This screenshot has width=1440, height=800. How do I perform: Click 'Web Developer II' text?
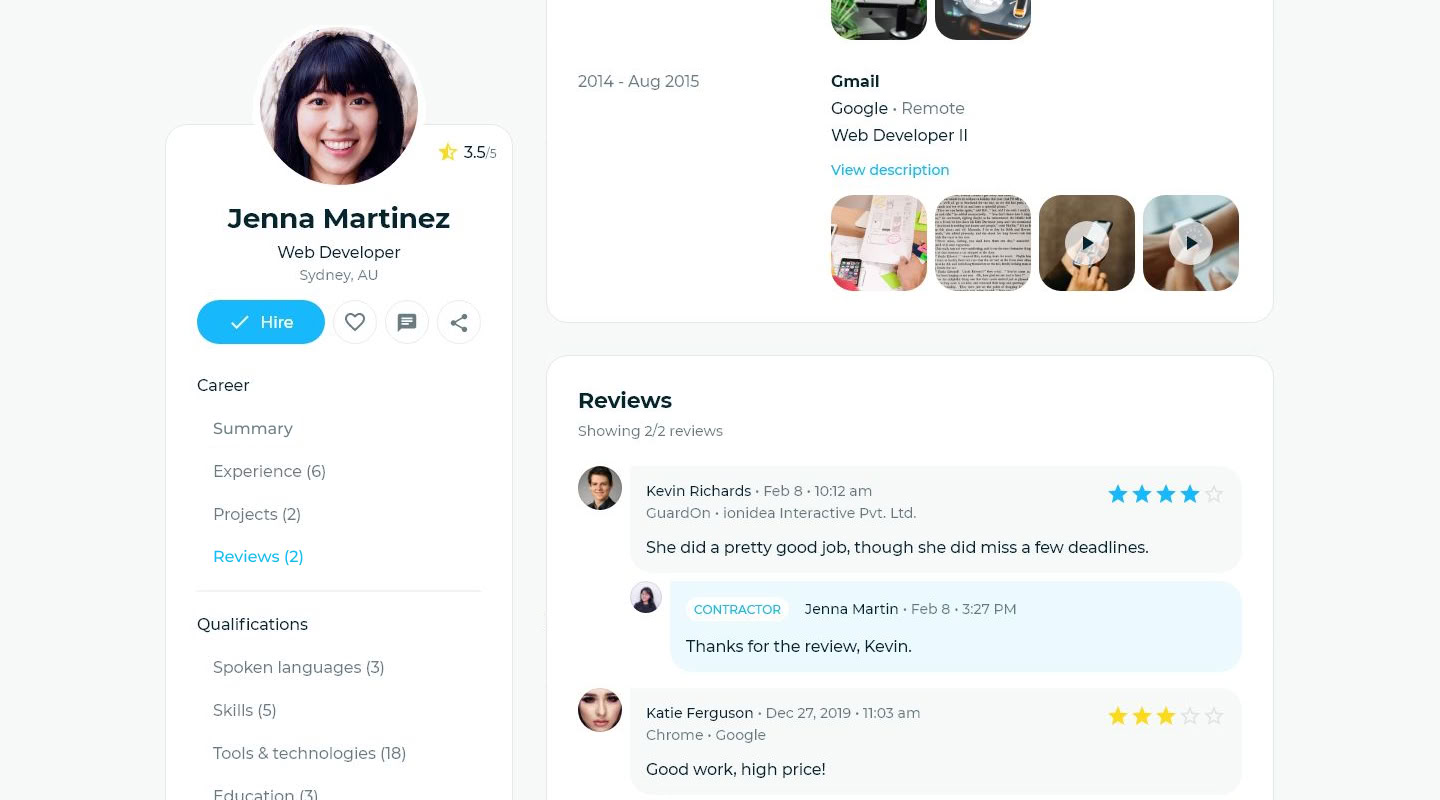899,135
